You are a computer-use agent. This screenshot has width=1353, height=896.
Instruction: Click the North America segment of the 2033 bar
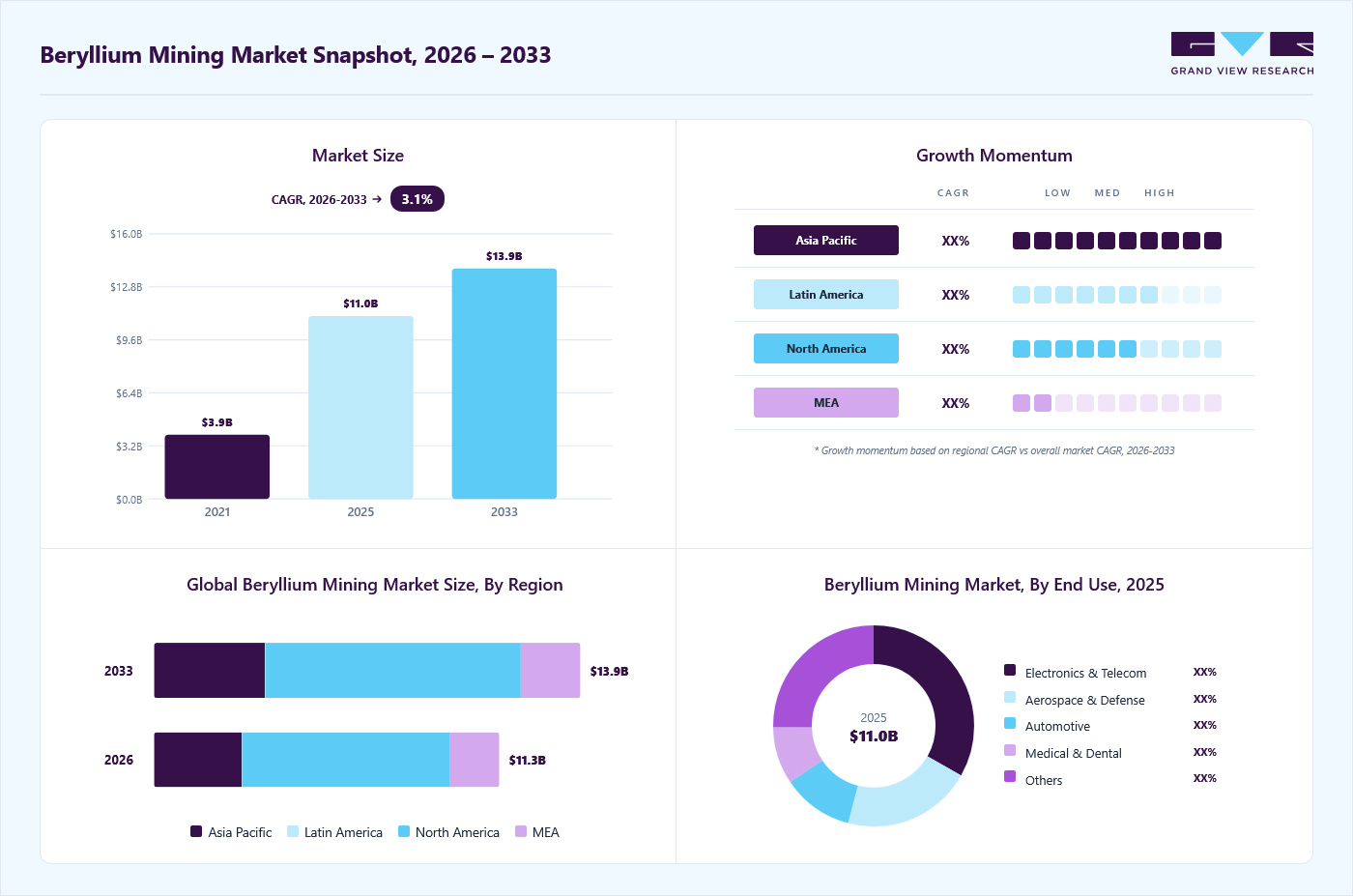point(392,670)
